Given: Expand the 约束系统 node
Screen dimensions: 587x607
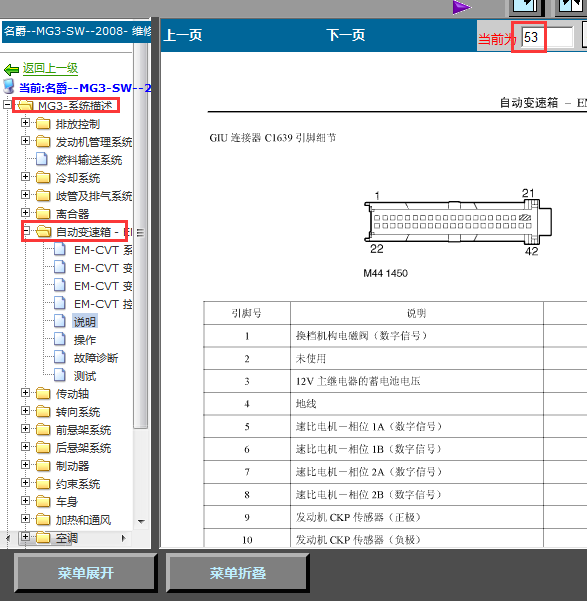Looking at the screenshot, I should [x=25, y=483].
